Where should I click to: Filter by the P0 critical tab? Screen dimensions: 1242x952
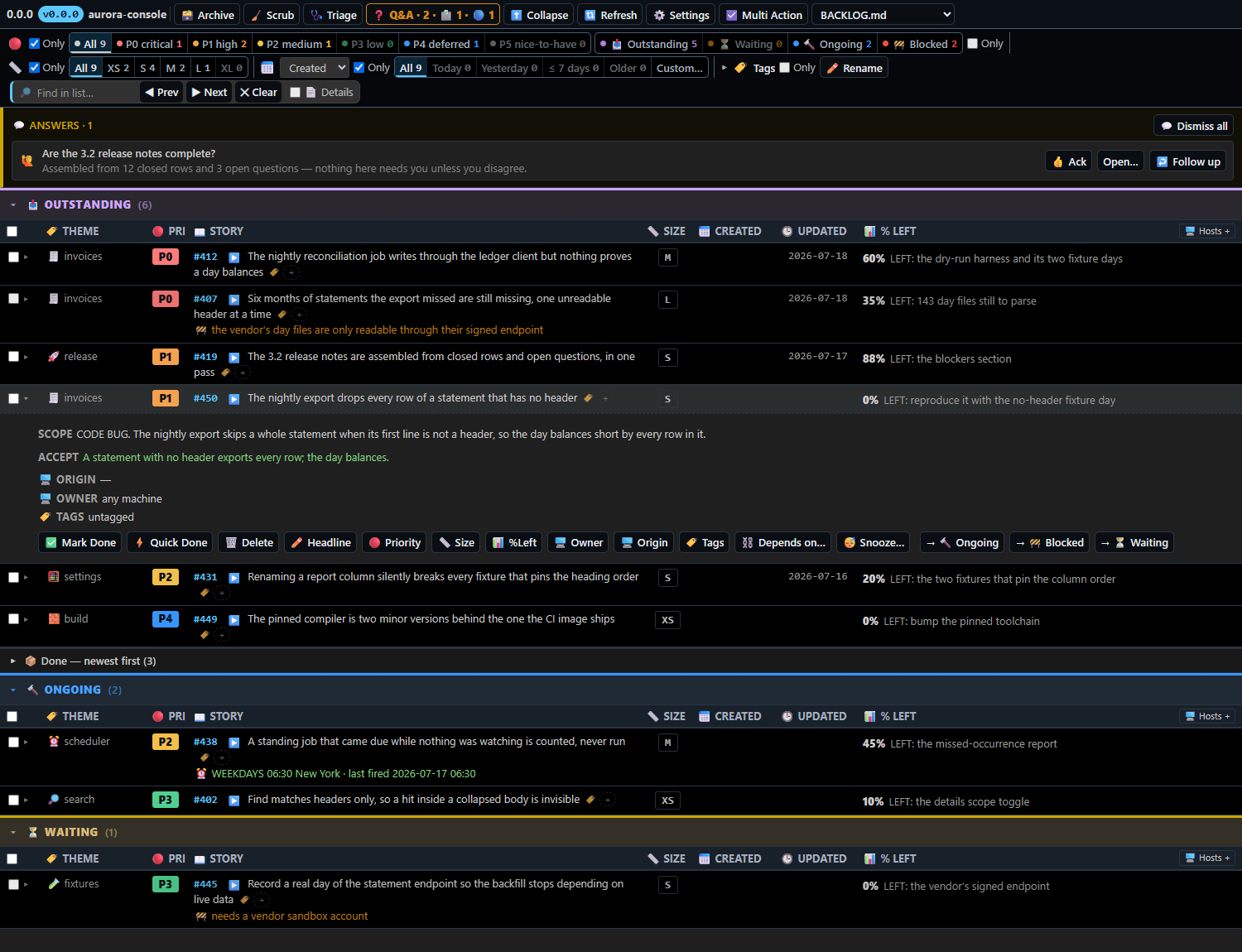[149, 44]
